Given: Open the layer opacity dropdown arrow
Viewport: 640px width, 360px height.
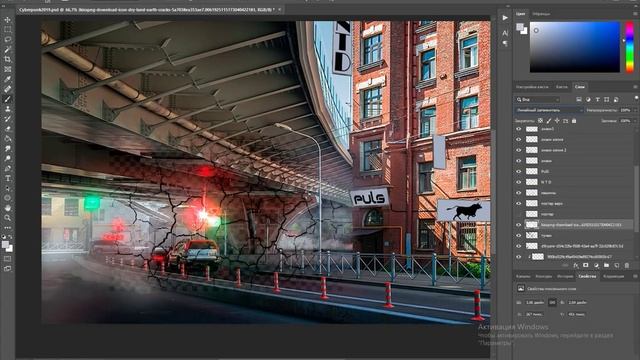Looking at the screenshot, I should (x=635, y=110).
